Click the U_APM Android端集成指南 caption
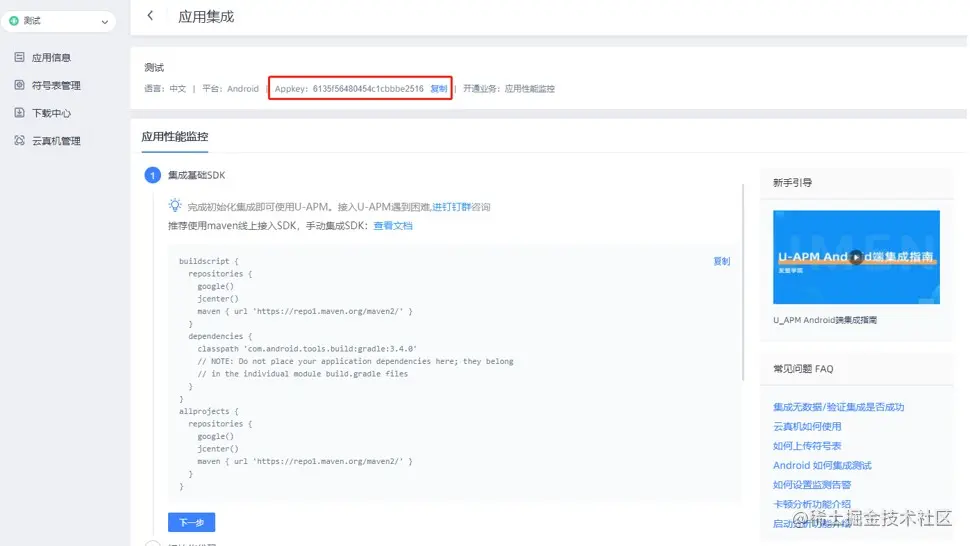This screenshot has width=970, height=546. [825, 320]
